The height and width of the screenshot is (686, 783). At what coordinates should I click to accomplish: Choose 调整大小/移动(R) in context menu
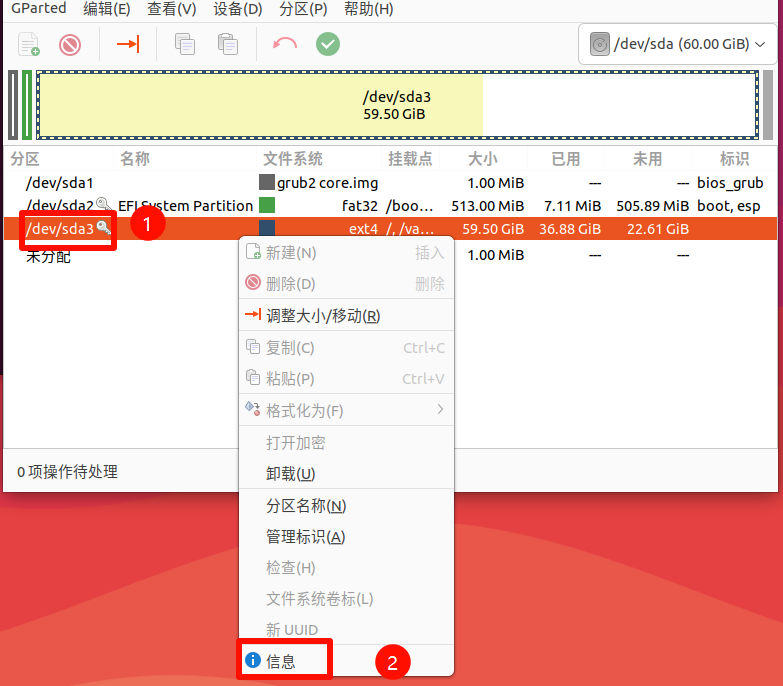pos(347,316)
